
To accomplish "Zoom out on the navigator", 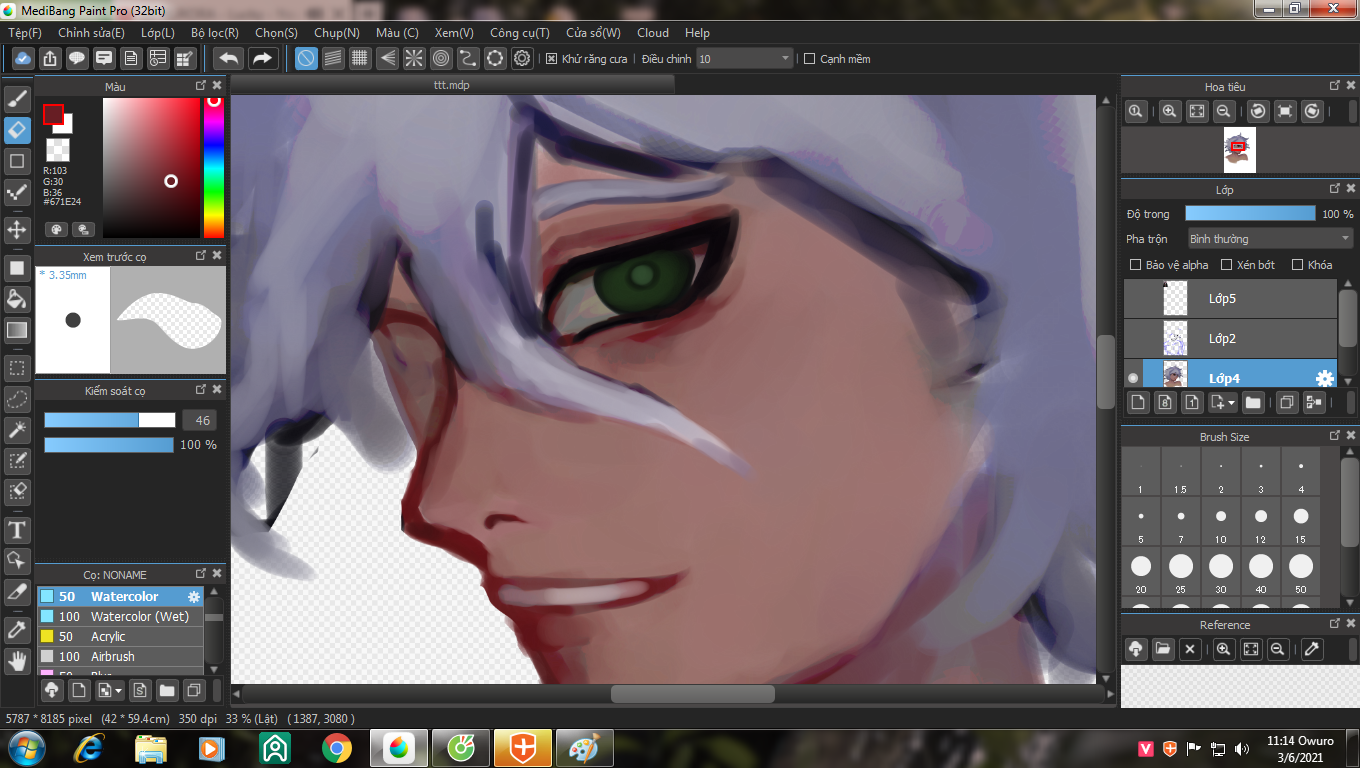I will tap(1224, 112).
